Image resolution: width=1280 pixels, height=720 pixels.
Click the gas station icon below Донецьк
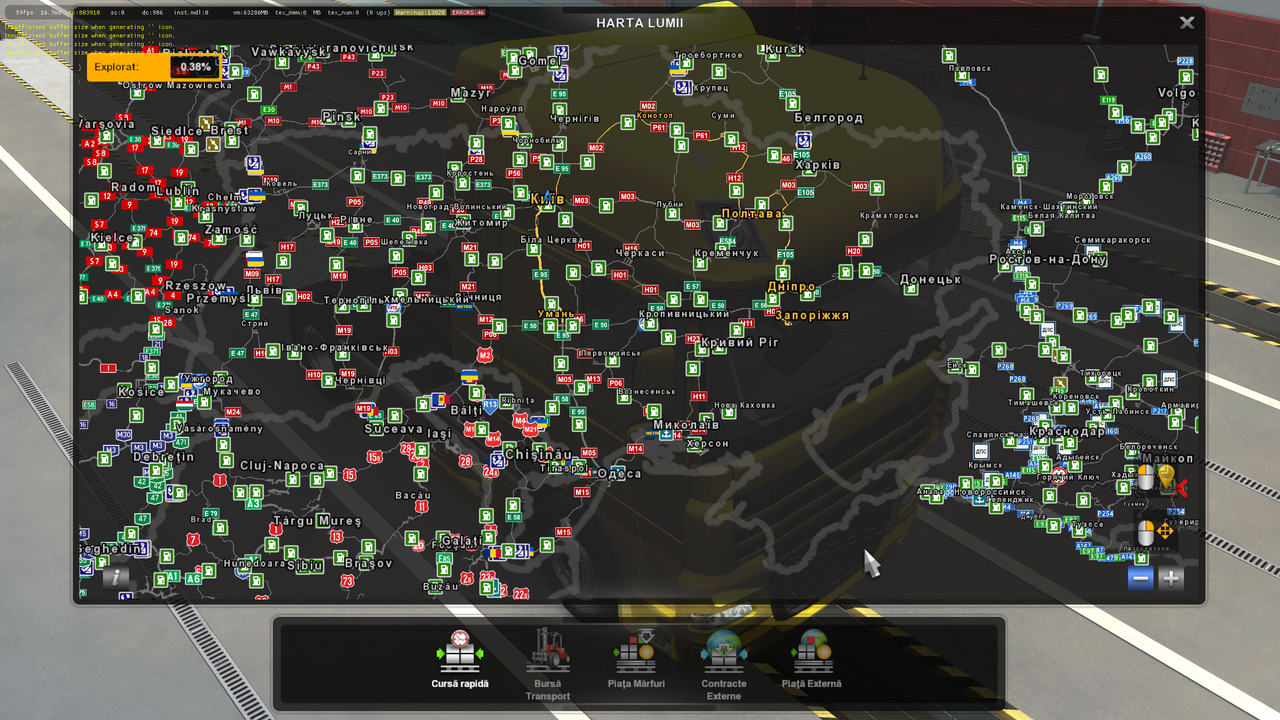910,290
